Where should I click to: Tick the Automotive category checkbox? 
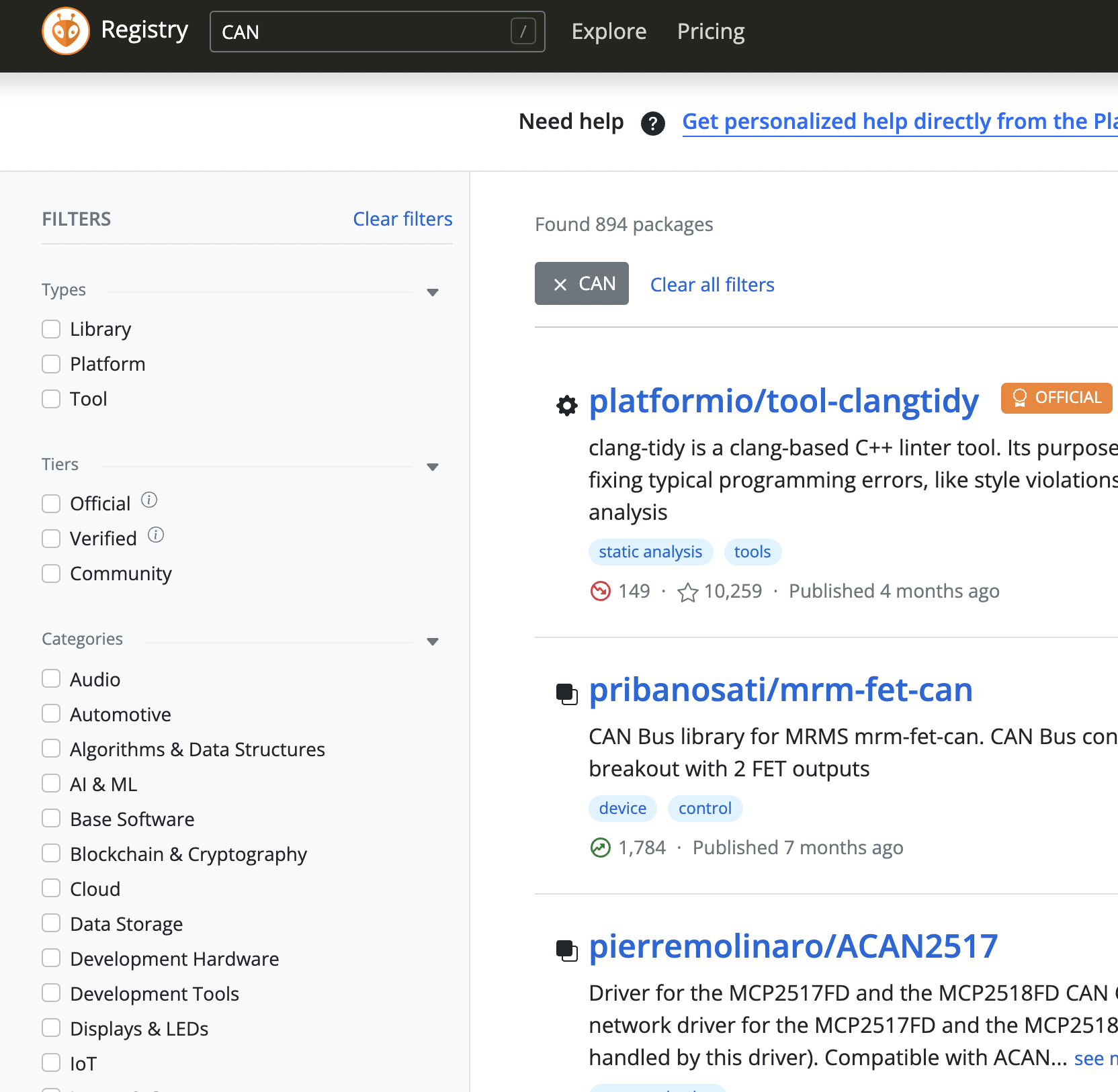point(51,713)
